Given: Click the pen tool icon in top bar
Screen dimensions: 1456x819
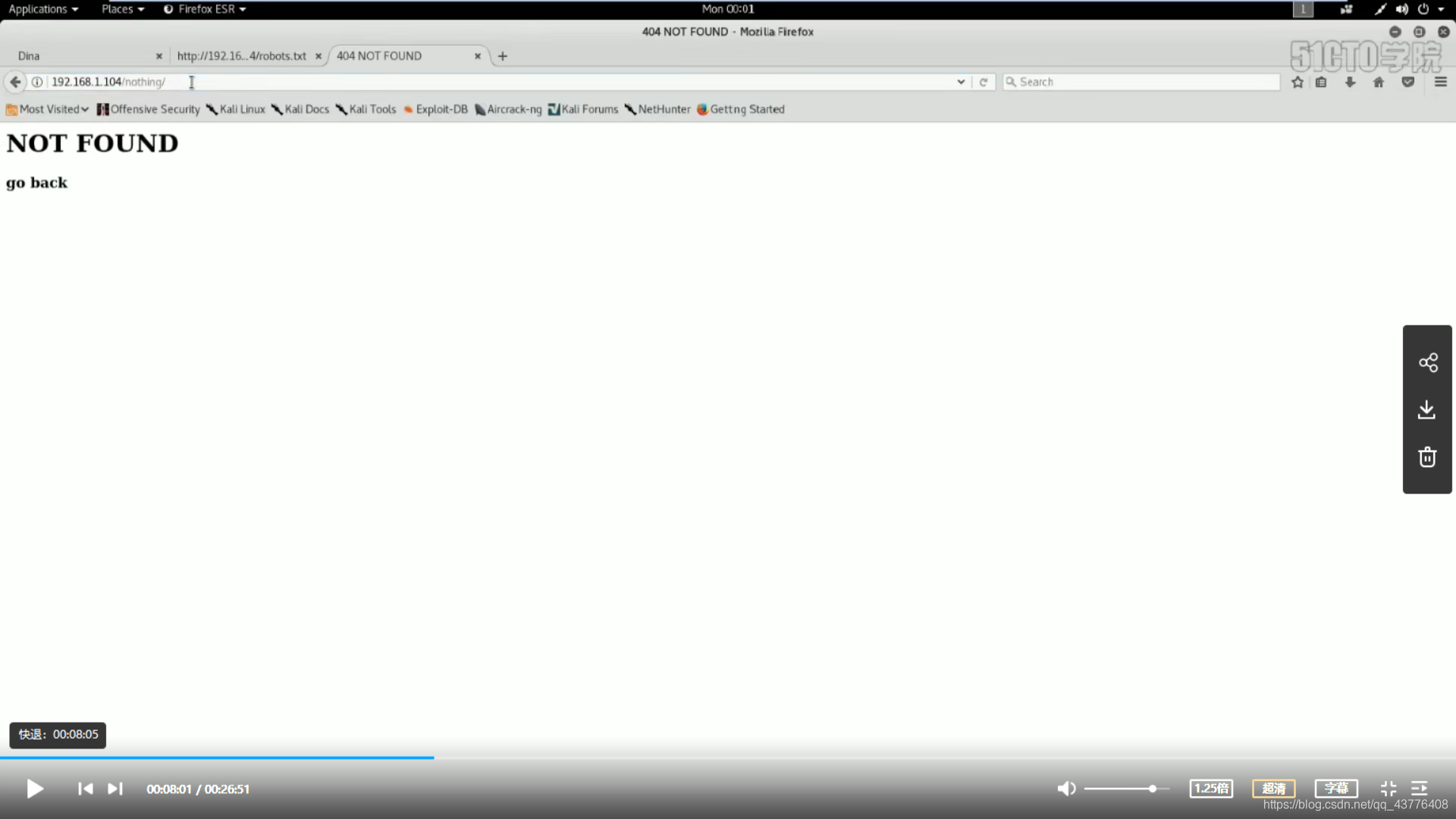Looking at the screenshot, I should [1380, 9].
